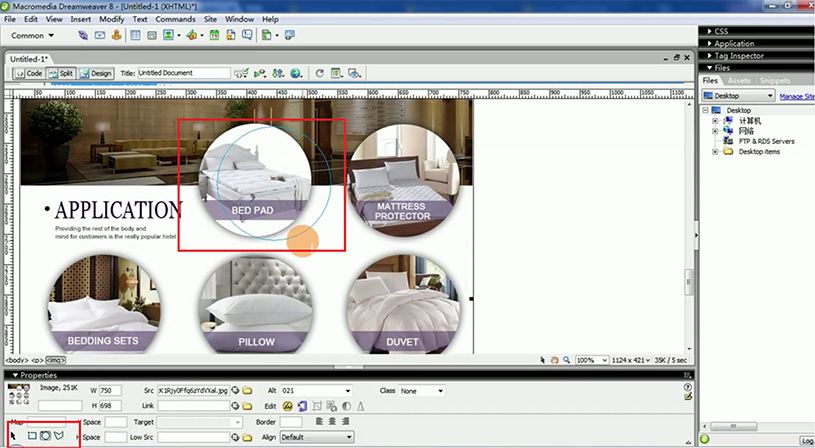This screenshot has height=448, width=815.
Task: Switch to Code view
Action: tap(29, 73)
